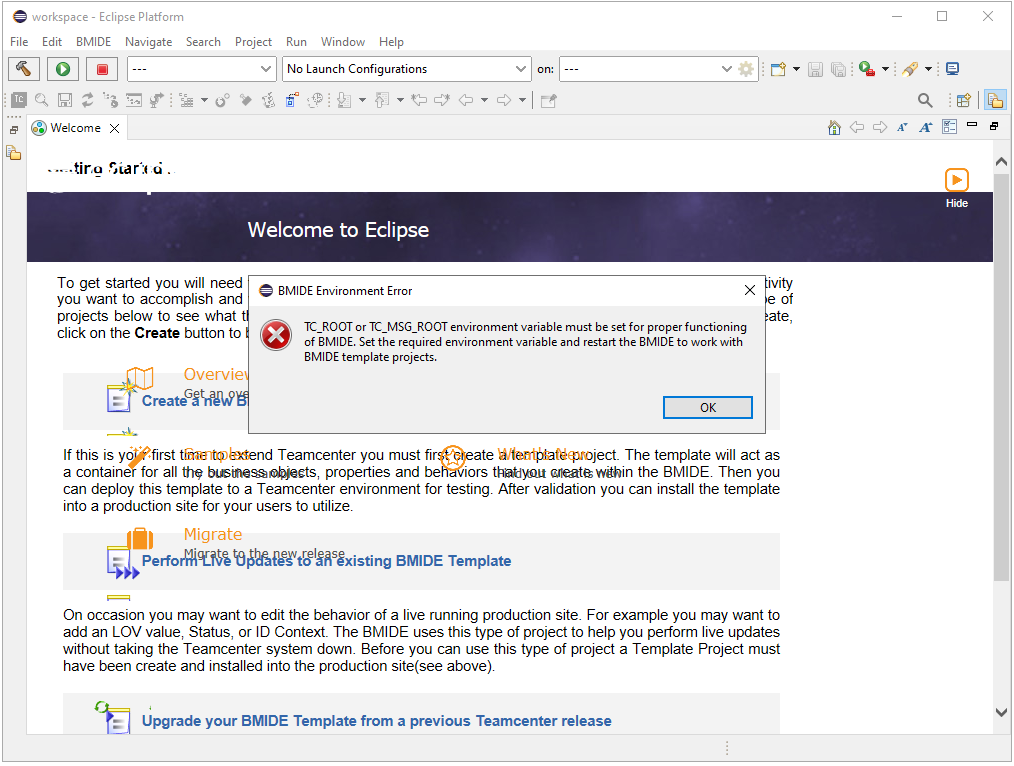Click the Create a new BMIDE project link
Viewport: 1014px width, 766px height.
click(x=195, y=401)
